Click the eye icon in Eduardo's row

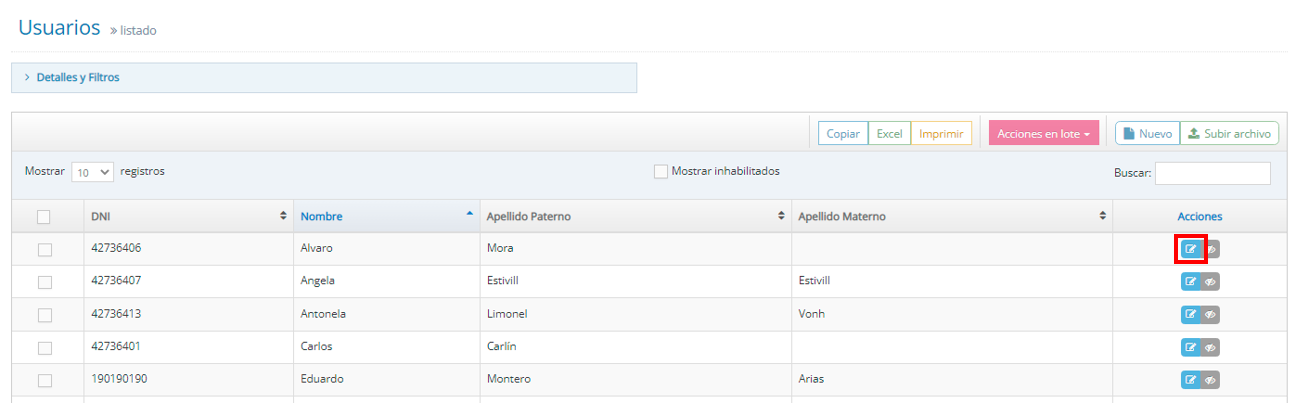(1210, 379)
